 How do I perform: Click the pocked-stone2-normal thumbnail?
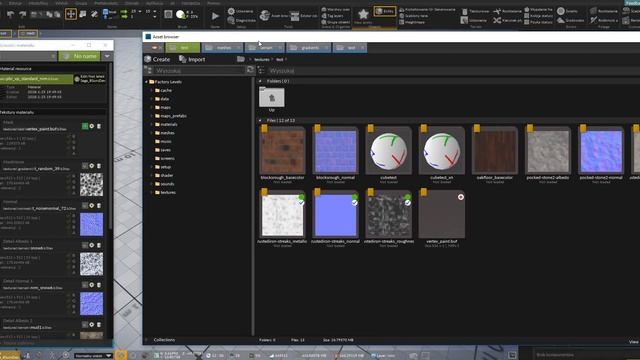(x=601, y=151)
